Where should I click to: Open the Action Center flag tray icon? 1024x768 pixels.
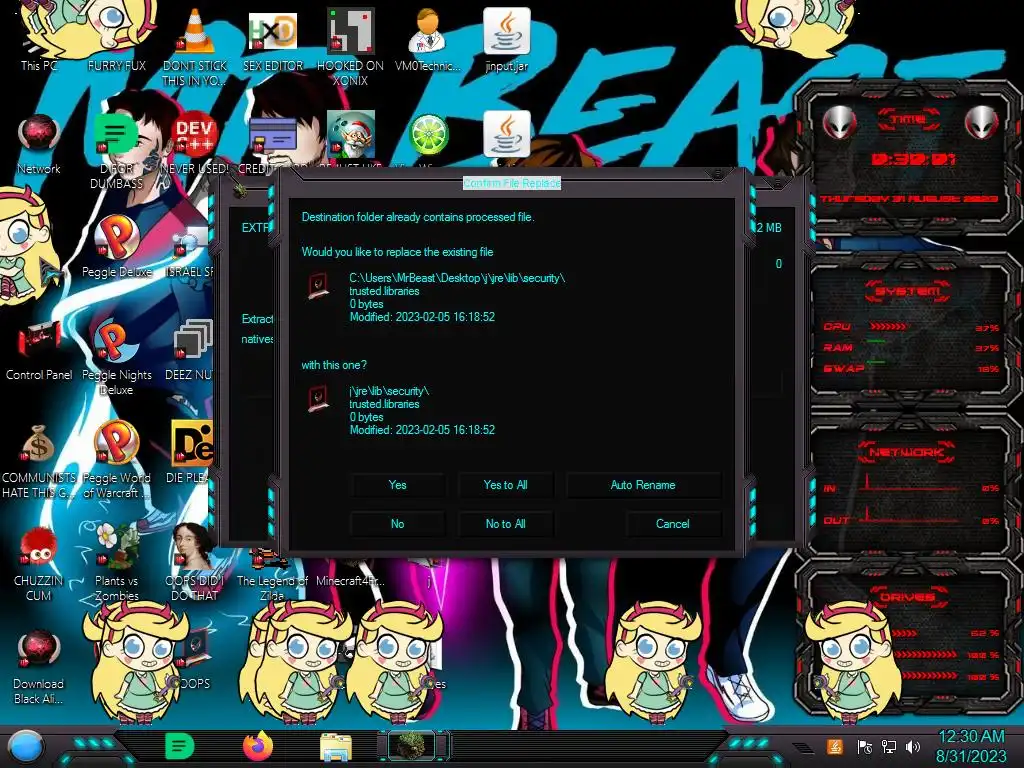click(864, 746)
